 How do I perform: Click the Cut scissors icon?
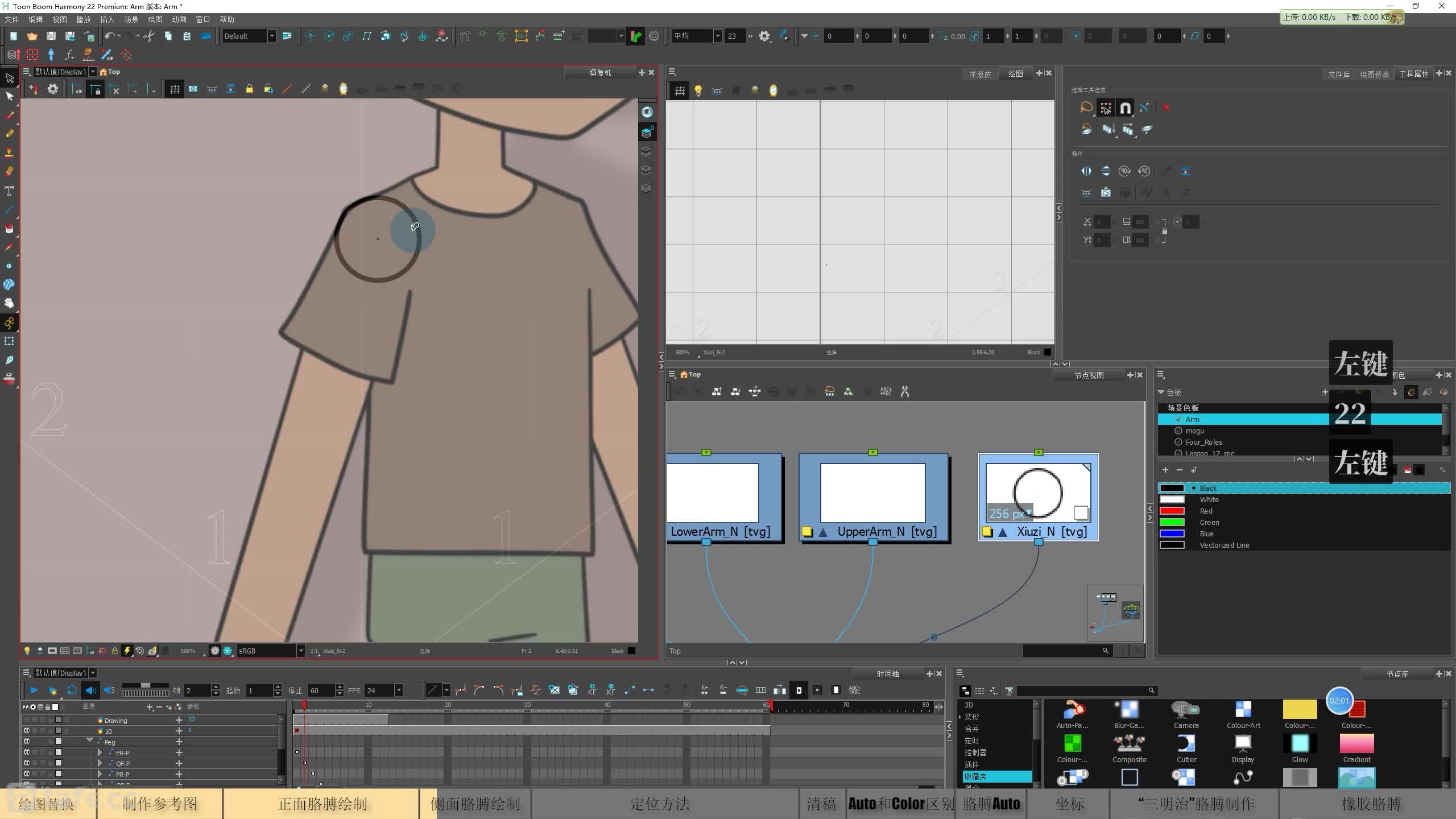pos(149,36)
